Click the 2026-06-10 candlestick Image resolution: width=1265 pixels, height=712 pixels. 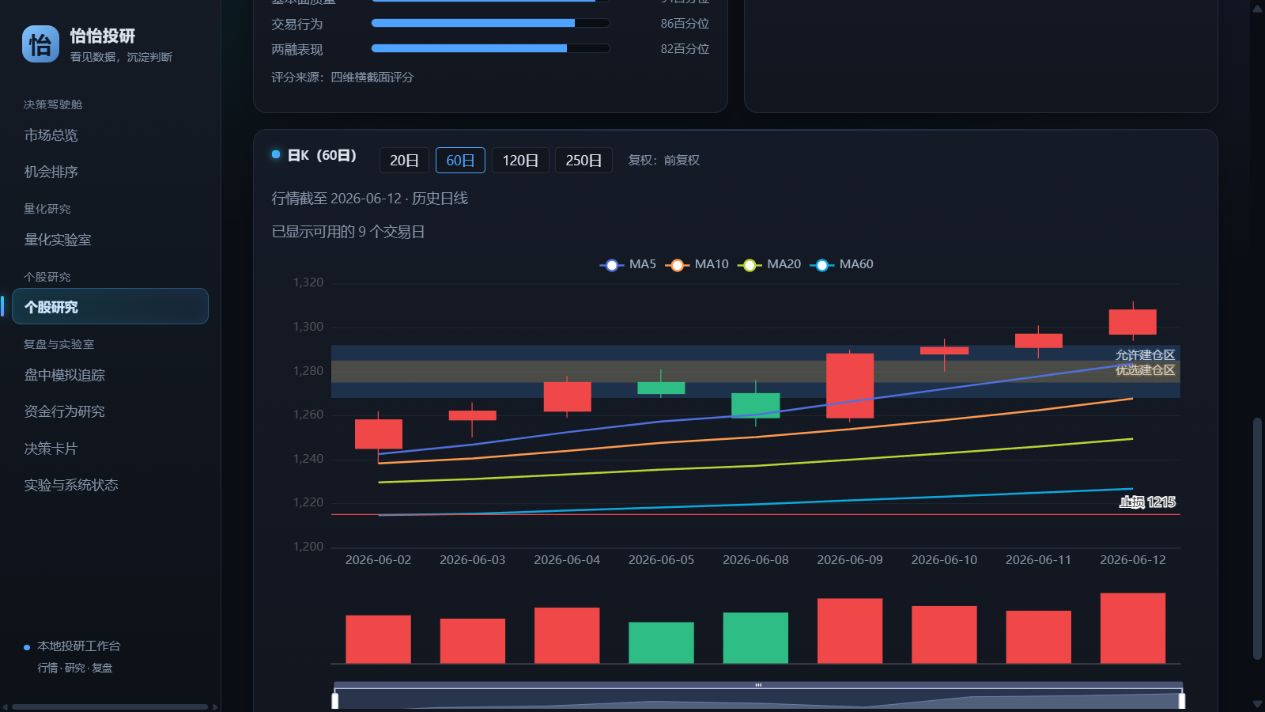click(944, 351)
